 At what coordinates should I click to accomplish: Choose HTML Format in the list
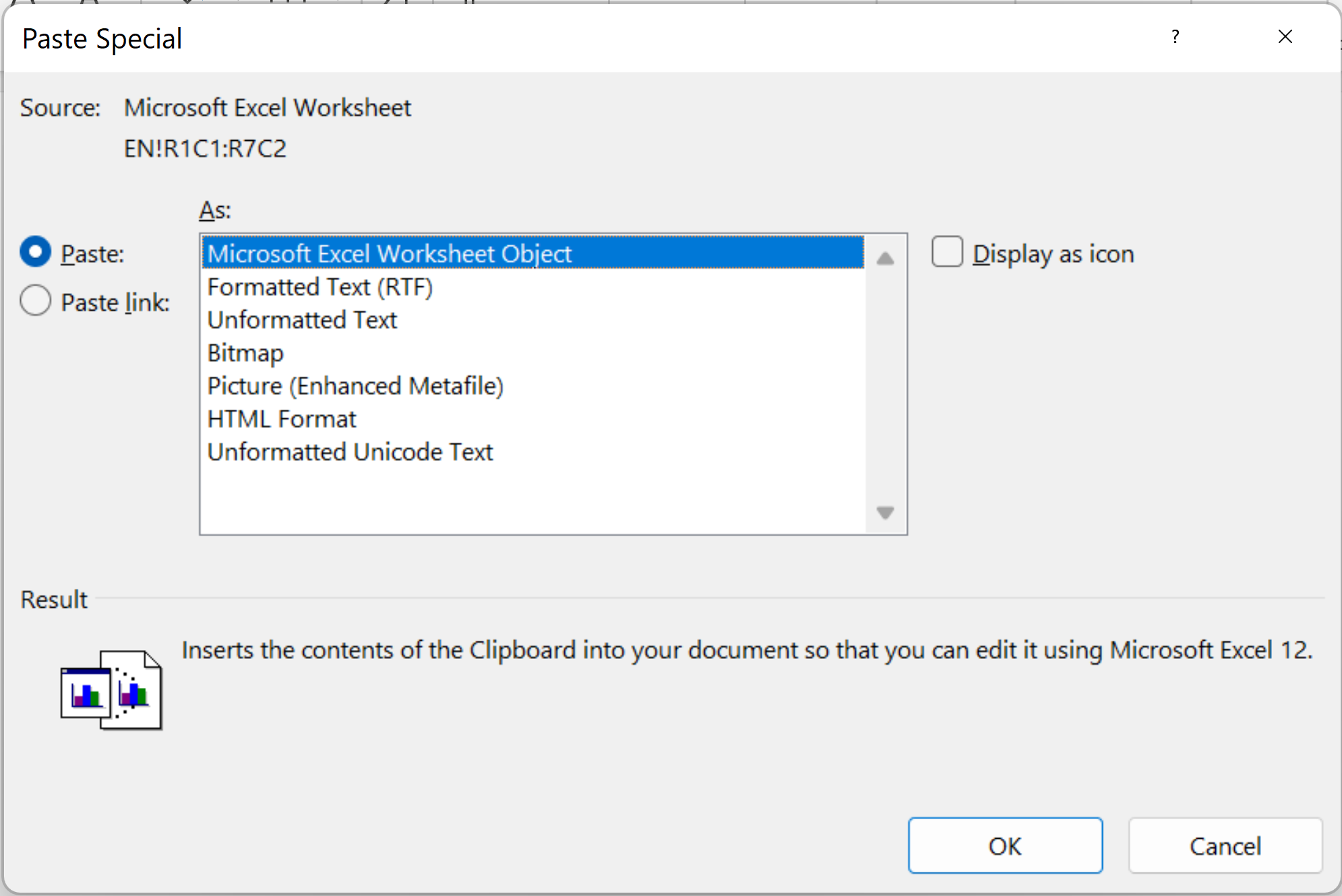click(x=532, y=418)
